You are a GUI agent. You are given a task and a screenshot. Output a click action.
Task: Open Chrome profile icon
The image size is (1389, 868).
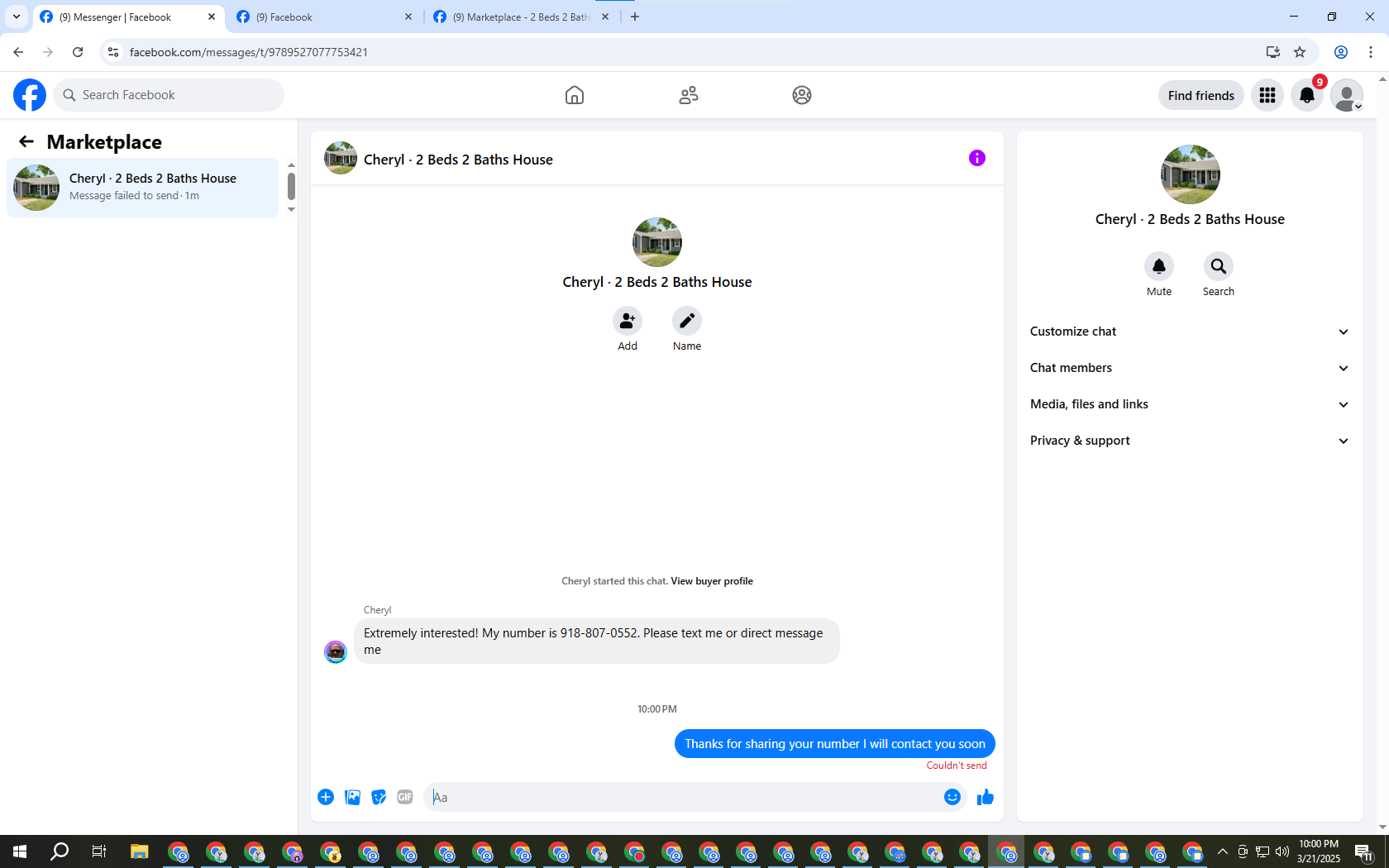tap(1341, 52)
